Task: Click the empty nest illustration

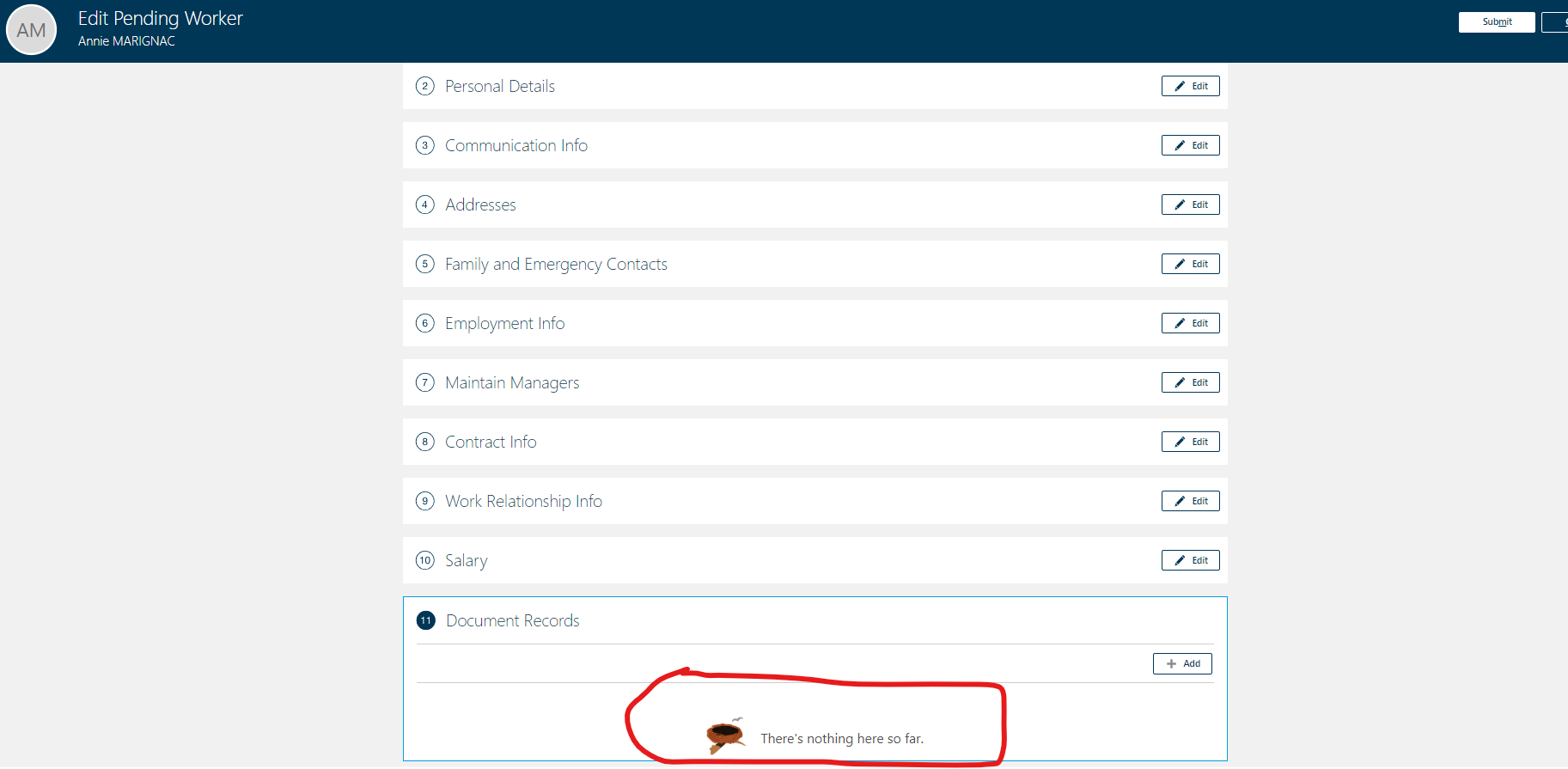Action: tap(725, 735)
